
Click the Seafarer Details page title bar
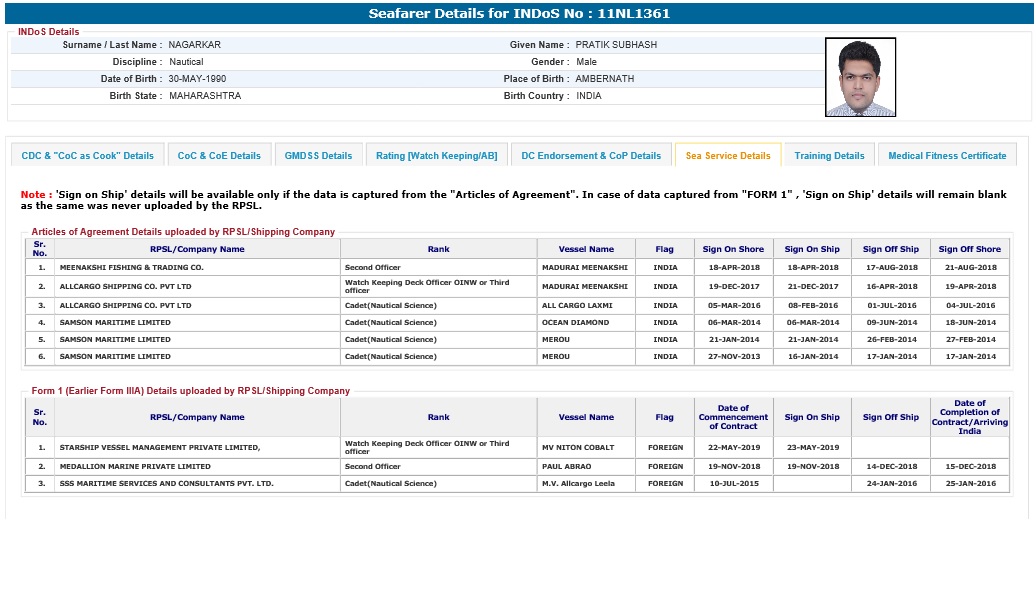pos(518,14)
